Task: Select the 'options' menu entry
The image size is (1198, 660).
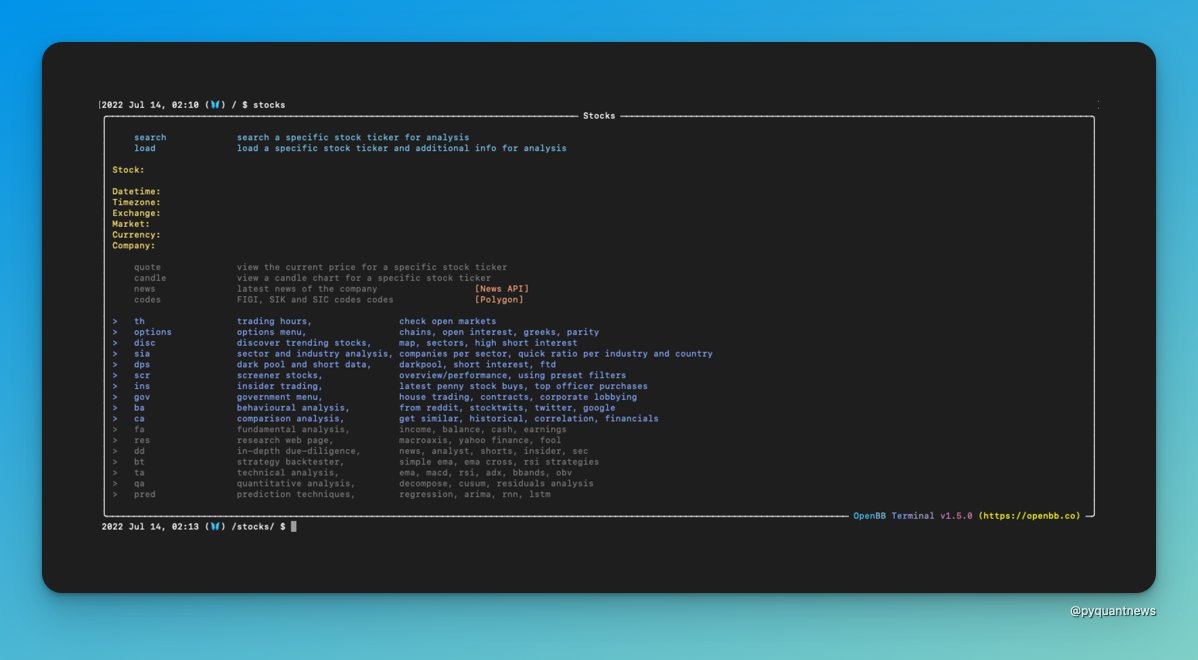Action: [153, 332]
